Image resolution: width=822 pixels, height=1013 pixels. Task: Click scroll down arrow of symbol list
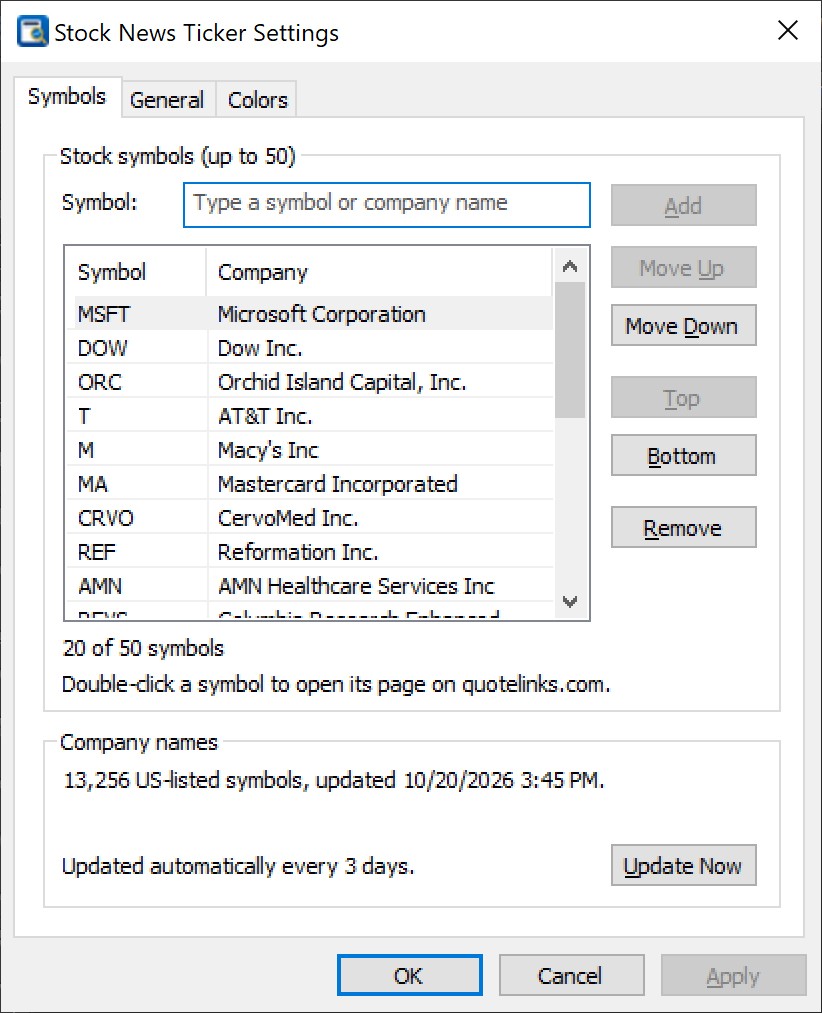(570, 601)
